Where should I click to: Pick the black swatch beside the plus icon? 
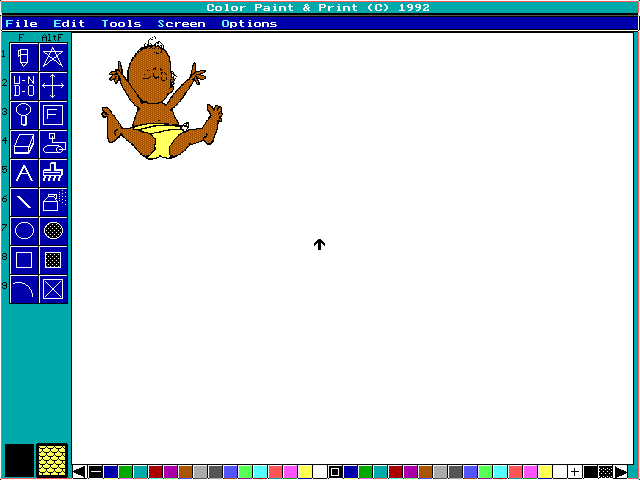pyautogui.click(x=590, y=472)
